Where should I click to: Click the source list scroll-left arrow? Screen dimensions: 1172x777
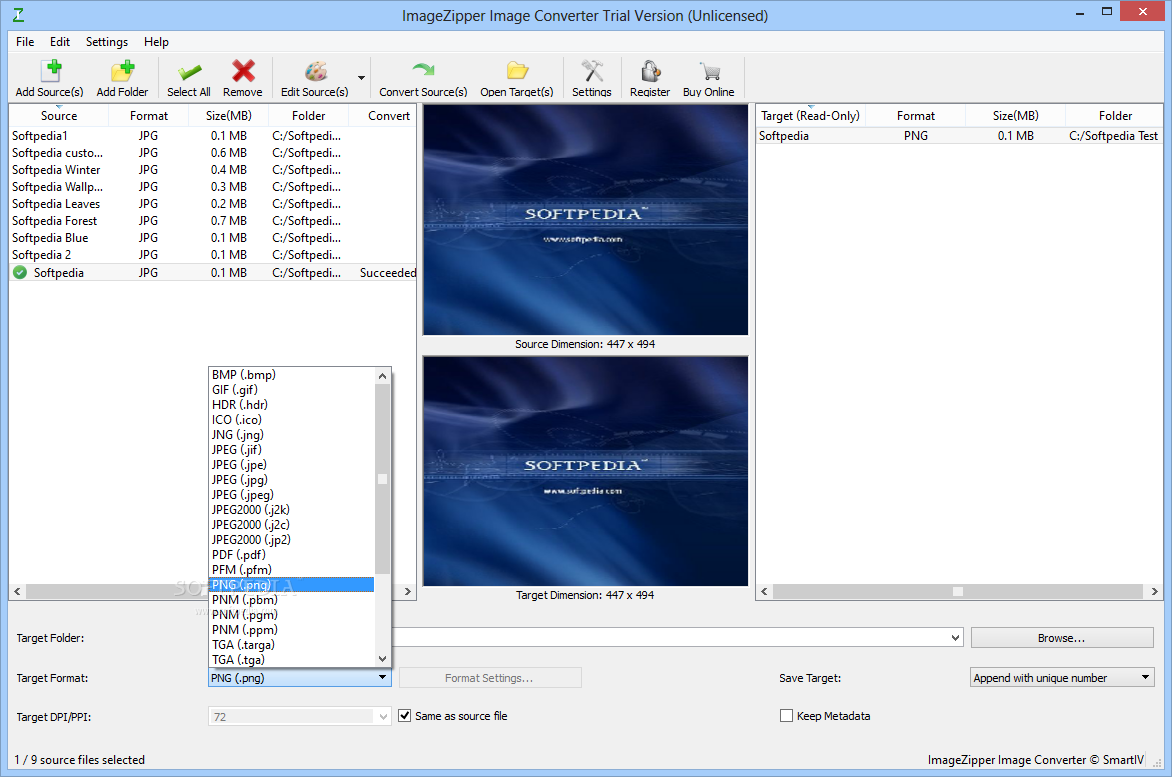coord(17,592)
